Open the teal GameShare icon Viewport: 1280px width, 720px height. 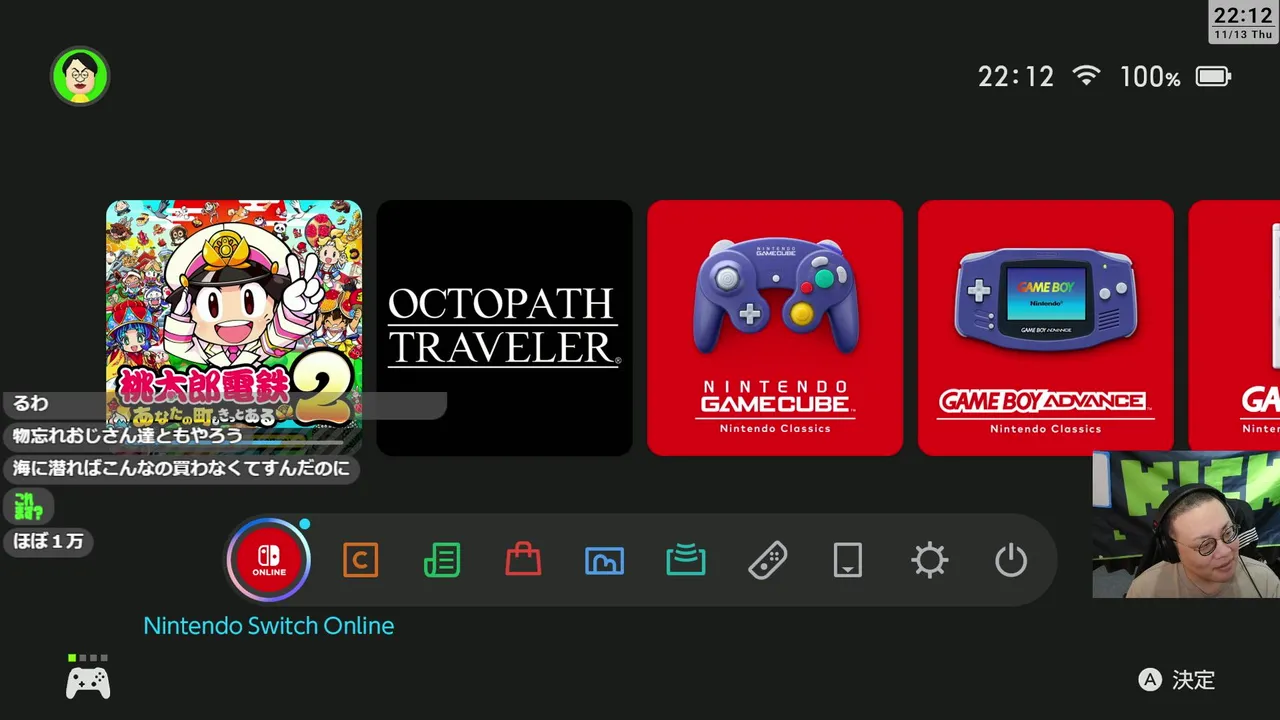point(686,560)
